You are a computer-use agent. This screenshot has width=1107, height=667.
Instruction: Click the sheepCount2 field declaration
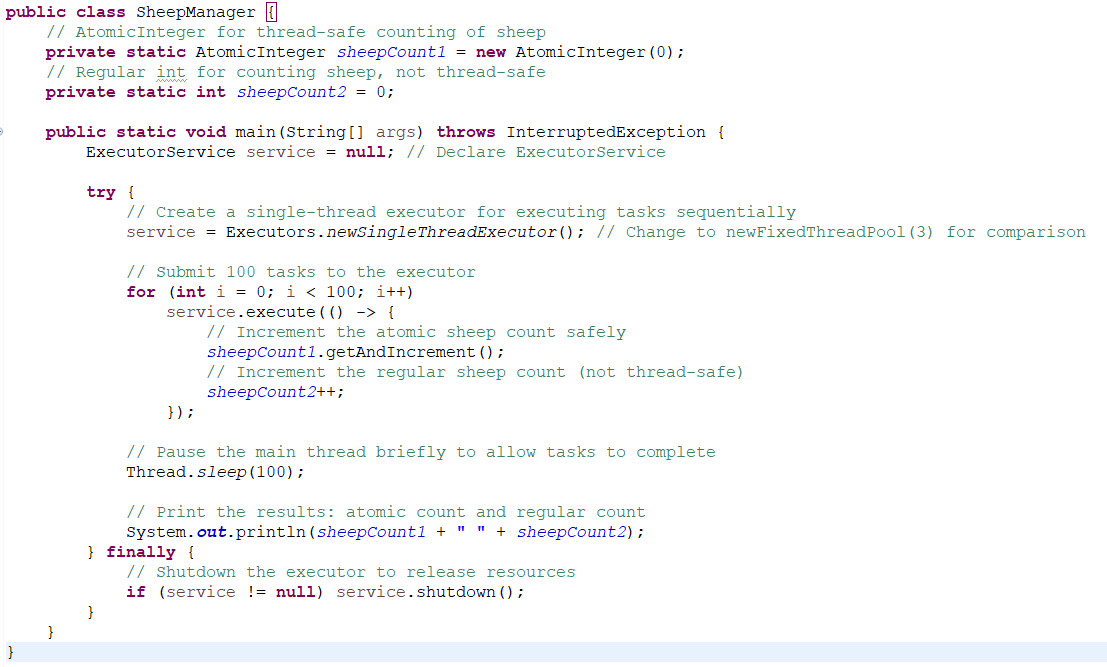(291, 91)
